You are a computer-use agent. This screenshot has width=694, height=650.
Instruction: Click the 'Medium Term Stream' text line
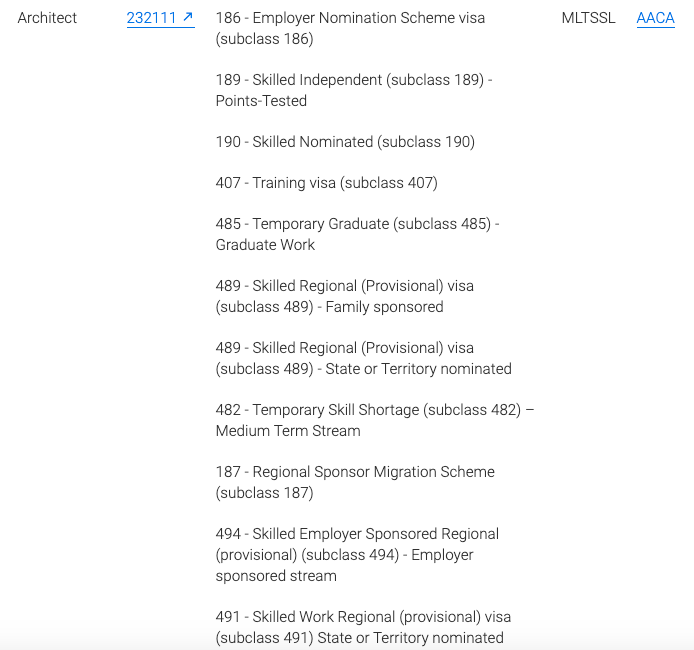[x=288, y=431]
